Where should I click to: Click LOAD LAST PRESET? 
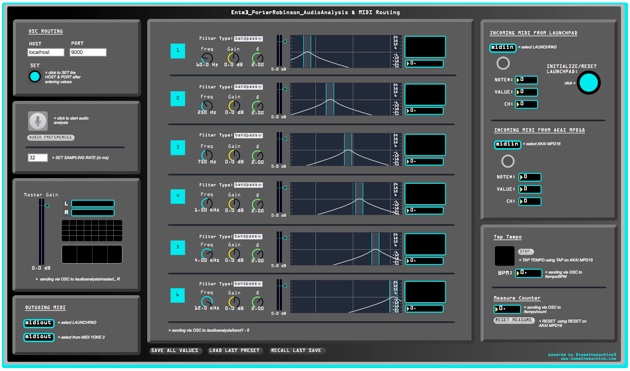click(x=234, y=351)
